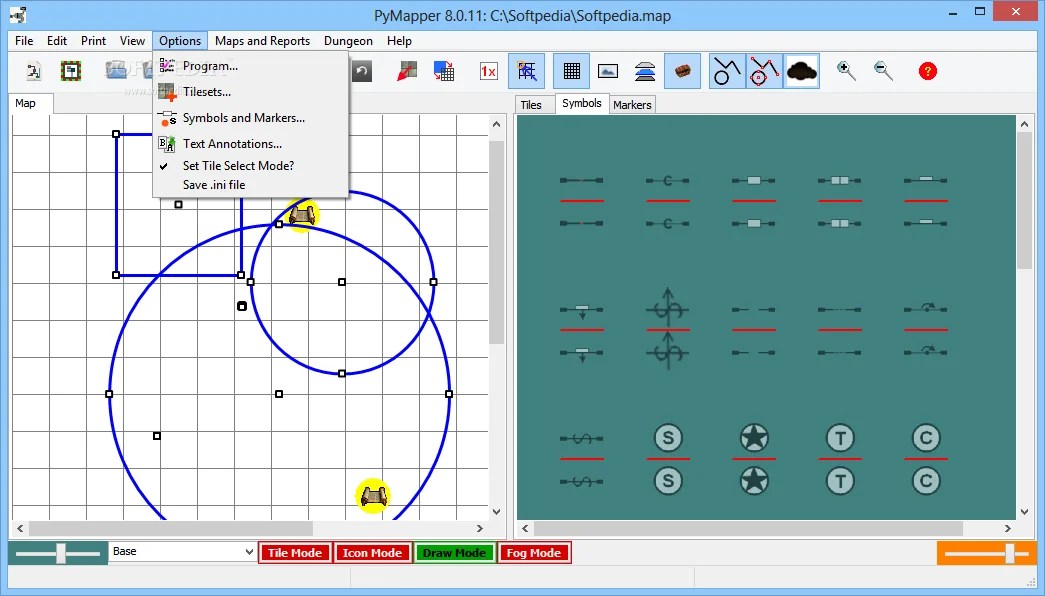
Task: Toggle the black fog cloud tool
Action: [802, 71]
